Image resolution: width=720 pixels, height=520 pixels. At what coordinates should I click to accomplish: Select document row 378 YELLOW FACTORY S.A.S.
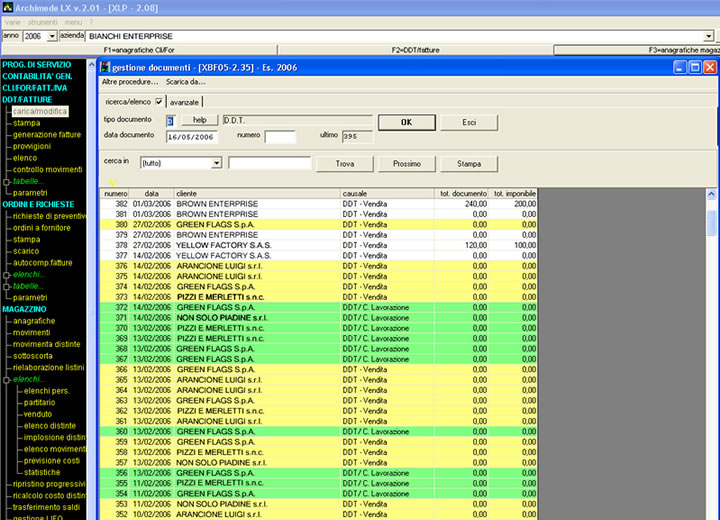tap(319, 245)
